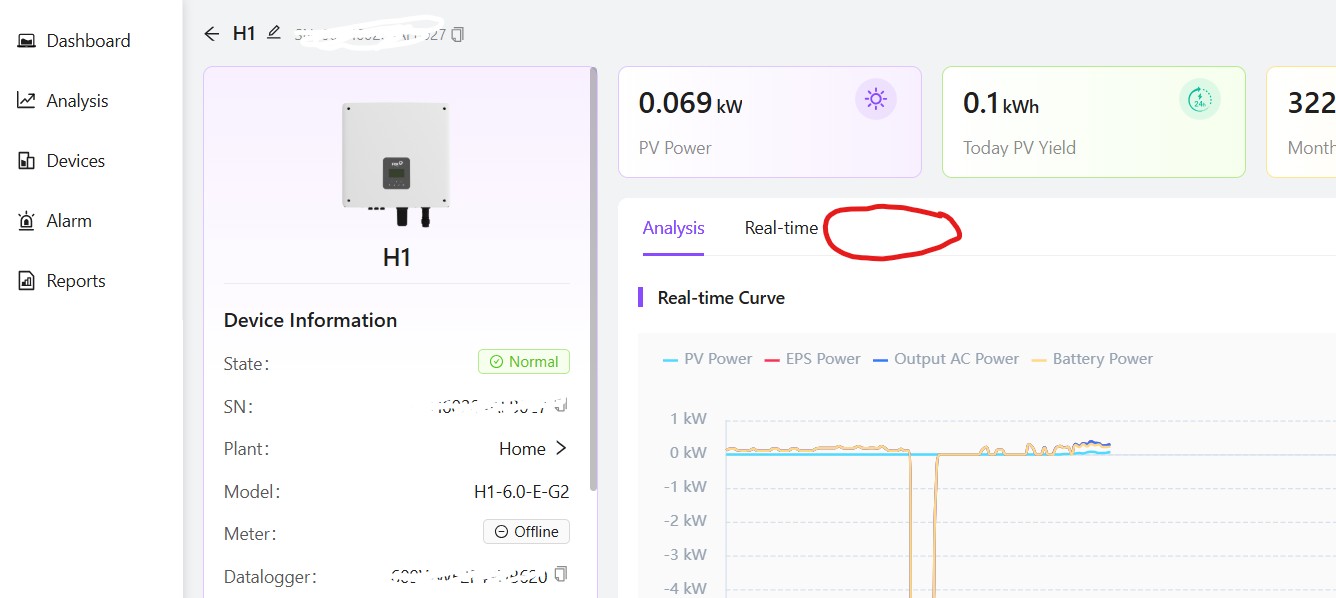Open Reports from the sidebar
Screen dimensions: 1336x598
pyautogui.click(x=76, y=281)
